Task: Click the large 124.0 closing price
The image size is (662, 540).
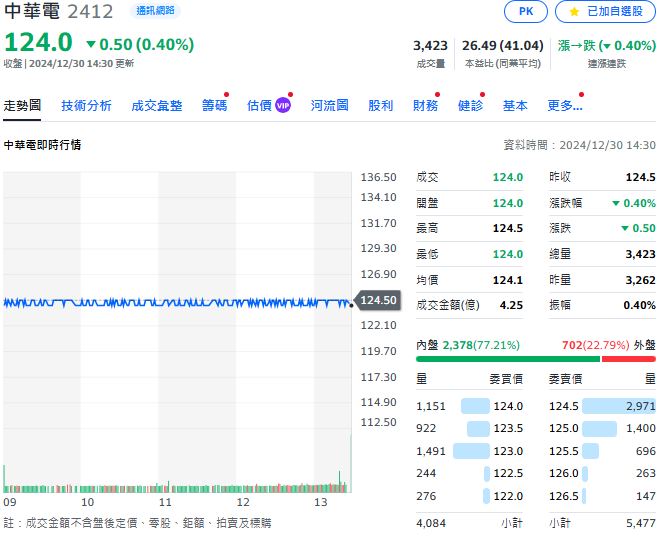Action: click(x=38, y=43)
